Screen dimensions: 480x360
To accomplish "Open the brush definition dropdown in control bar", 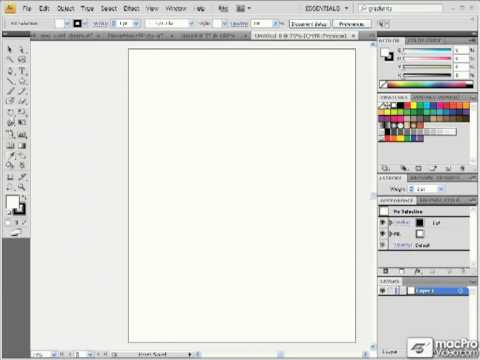I will click(191, 24).
